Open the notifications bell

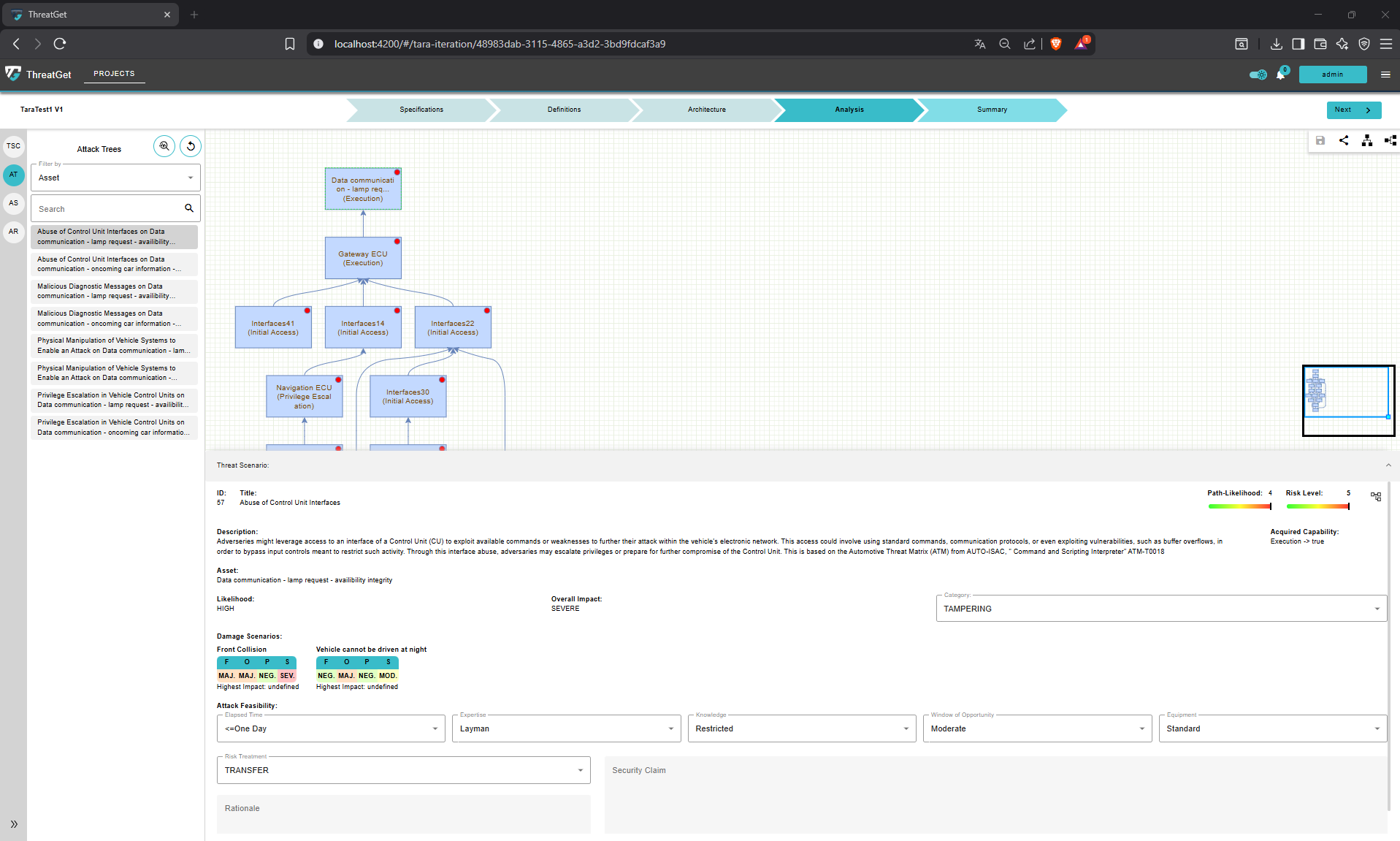(1280, 75)
